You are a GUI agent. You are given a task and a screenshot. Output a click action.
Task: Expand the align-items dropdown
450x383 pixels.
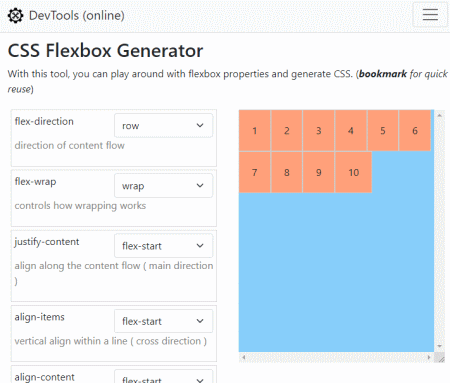[x=163, y=321]
